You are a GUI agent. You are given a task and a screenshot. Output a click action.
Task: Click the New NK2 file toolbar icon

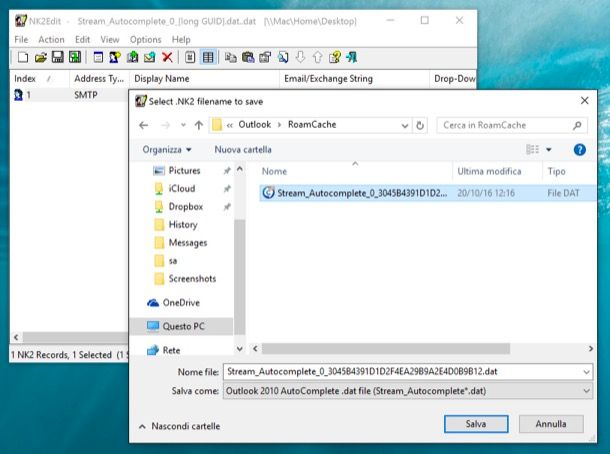[x=23, y=58]
